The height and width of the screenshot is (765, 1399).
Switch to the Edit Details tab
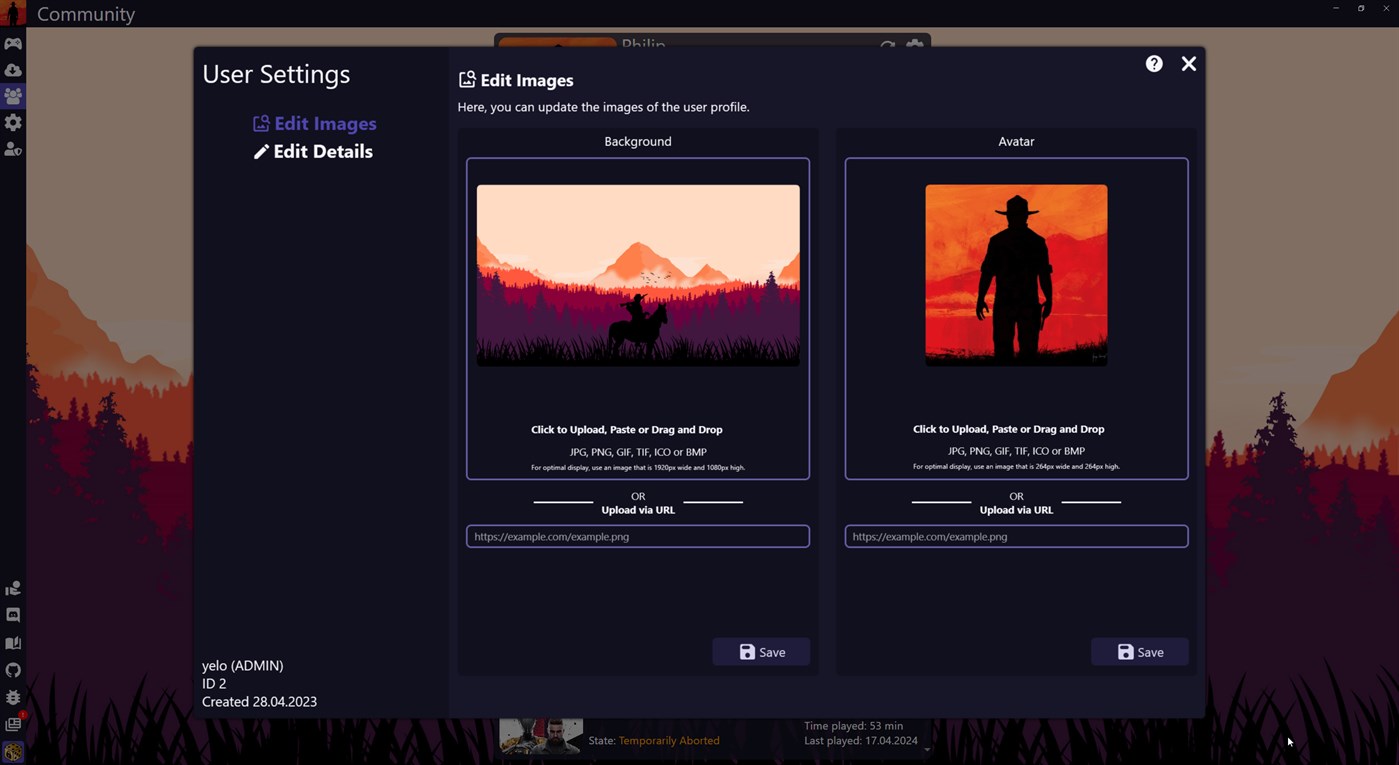(x=313, y=152)
